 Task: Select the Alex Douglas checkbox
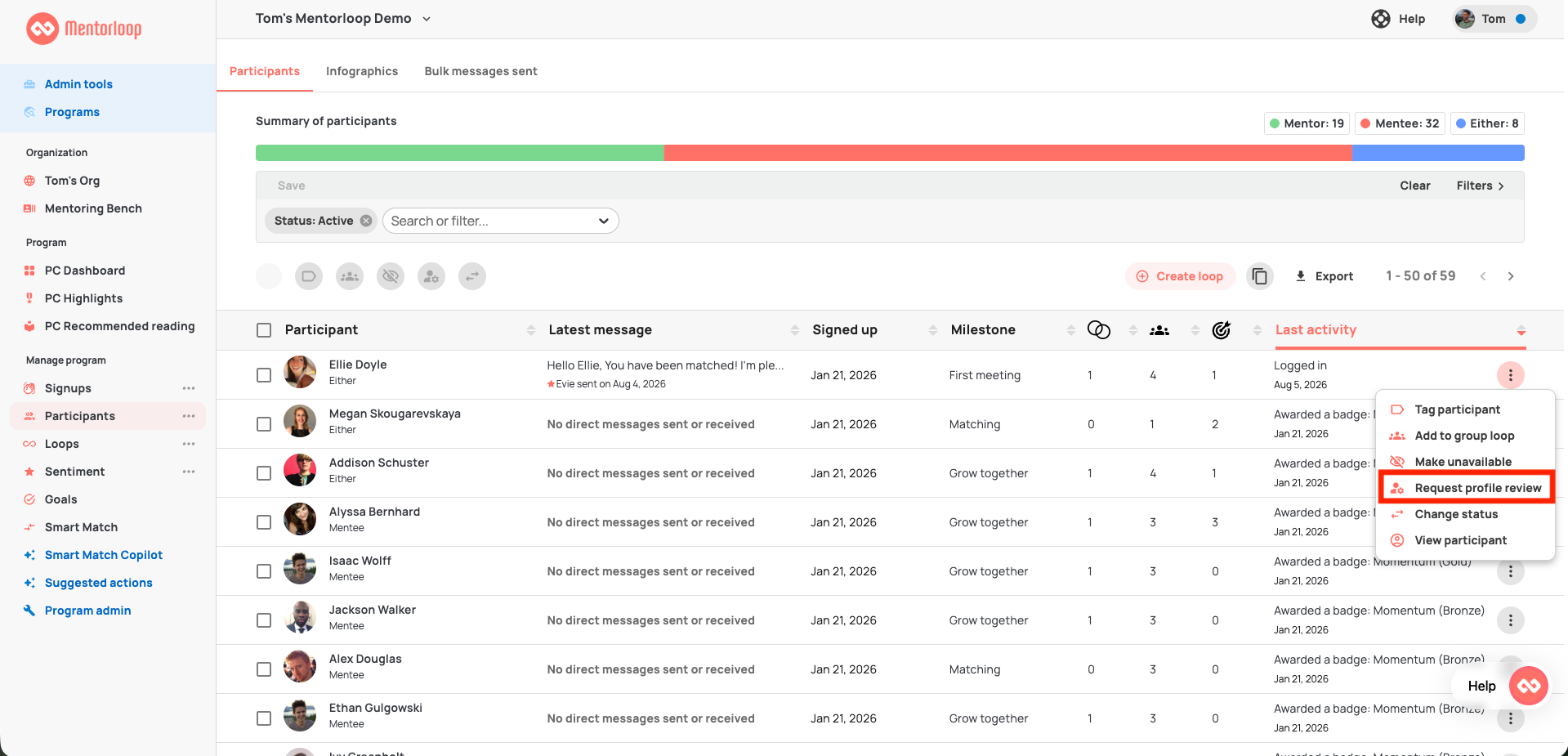click(264, 669)
